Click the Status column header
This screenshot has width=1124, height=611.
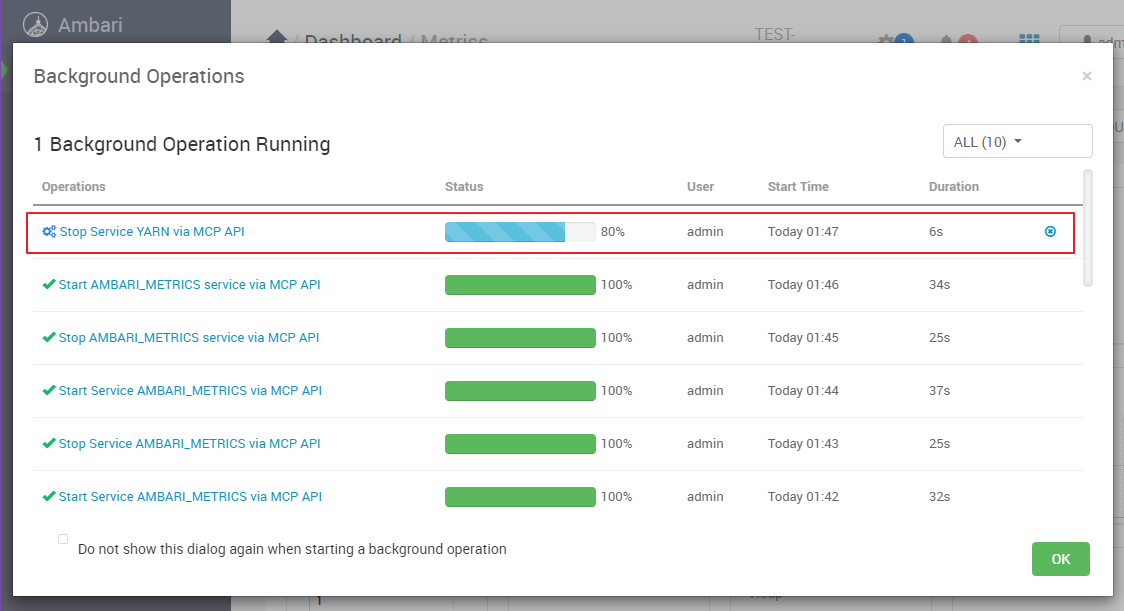464,186
